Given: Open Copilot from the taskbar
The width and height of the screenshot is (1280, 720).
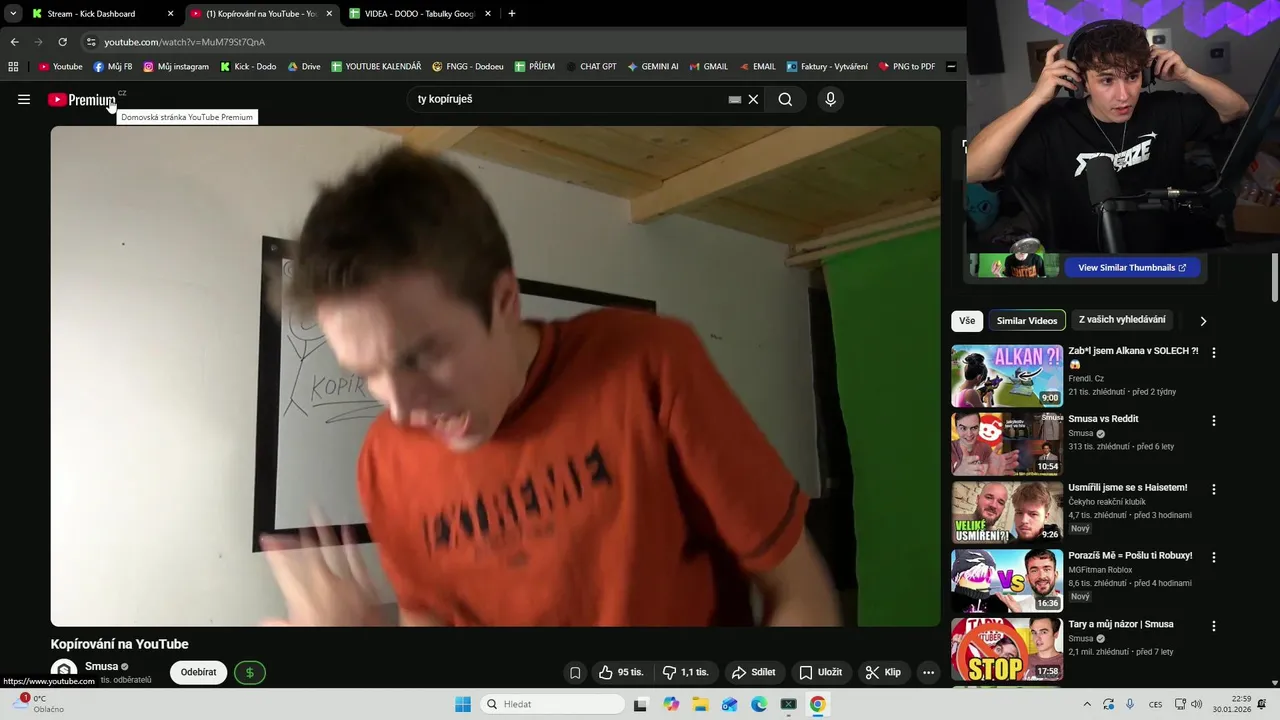Looking at the screenshot, I should tap(671, 704).
